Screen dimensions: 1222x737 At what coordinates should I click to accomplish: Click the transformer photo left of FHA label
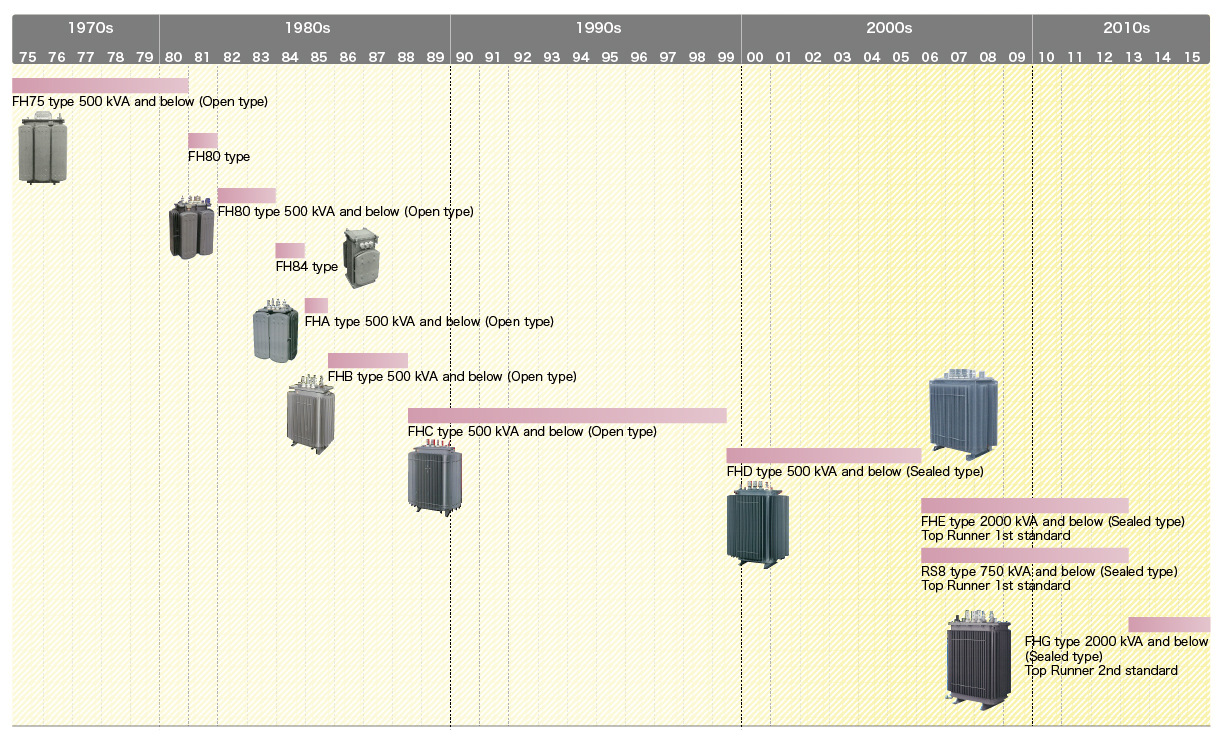click(x=275, y=331)
